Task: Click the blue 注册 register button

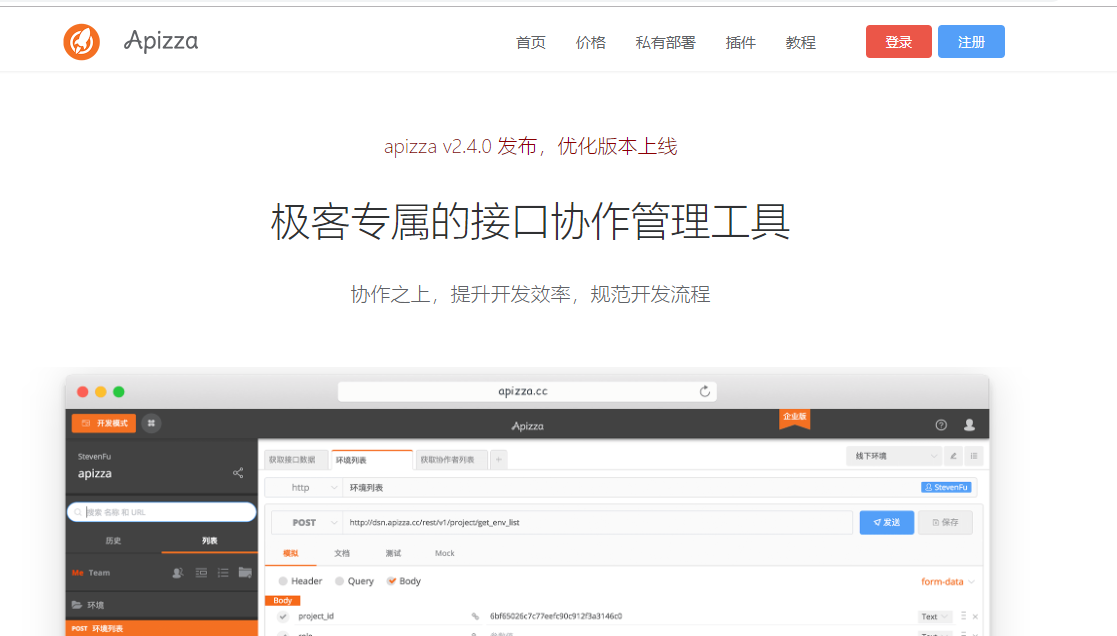Action: pyautogui.click(x=971, y=41)
